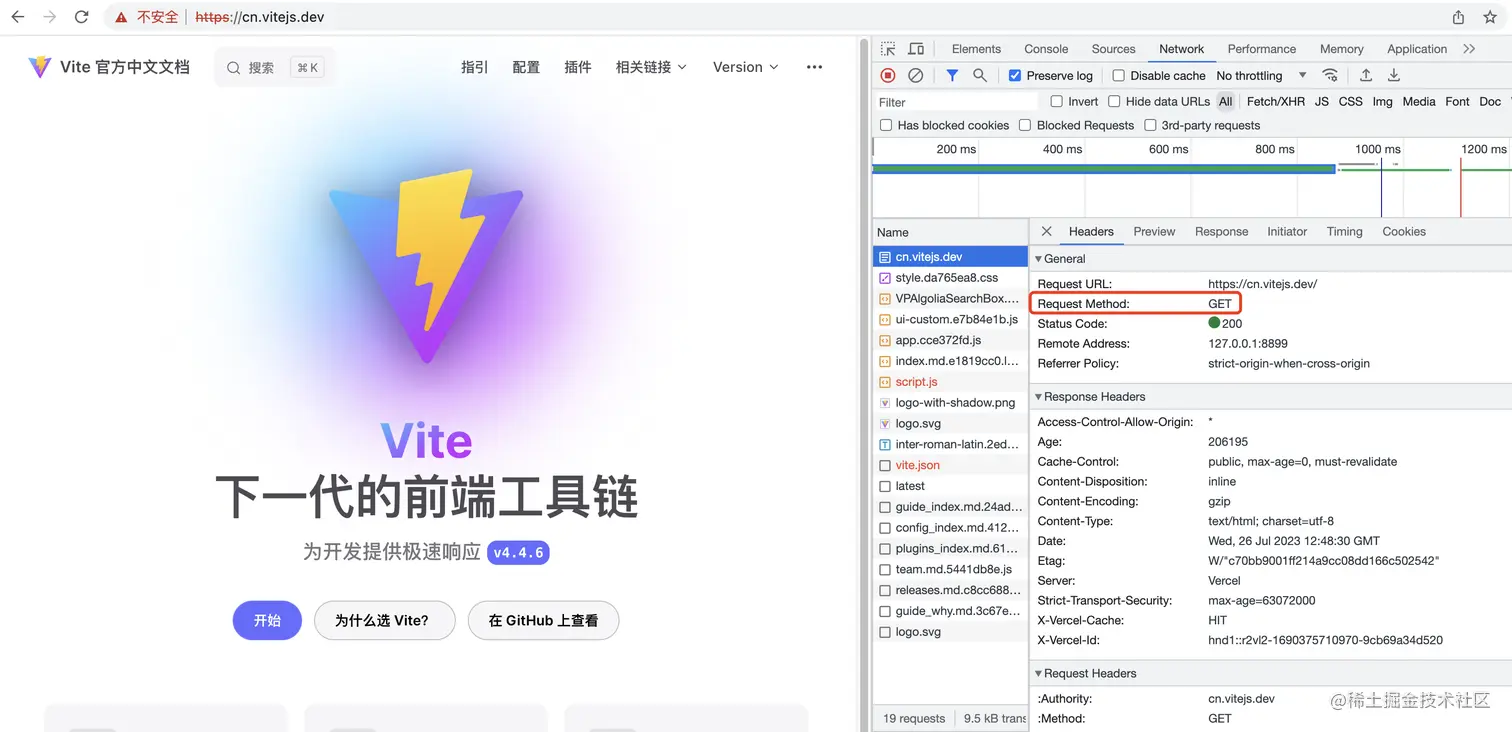Click the export HAR download icon
The height and width of the screenshot is (732, 1512).
1394,75
